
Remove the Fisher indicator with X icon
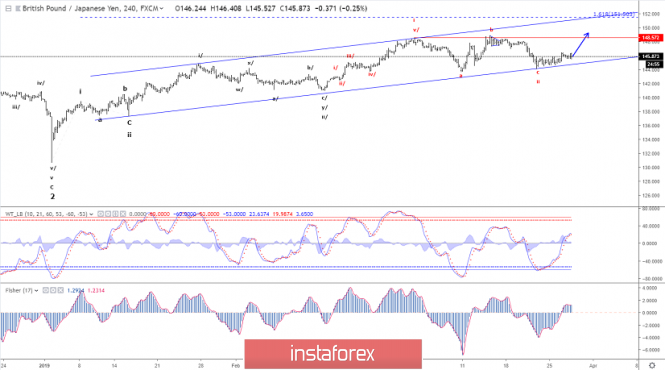click(x=60, y=291)
